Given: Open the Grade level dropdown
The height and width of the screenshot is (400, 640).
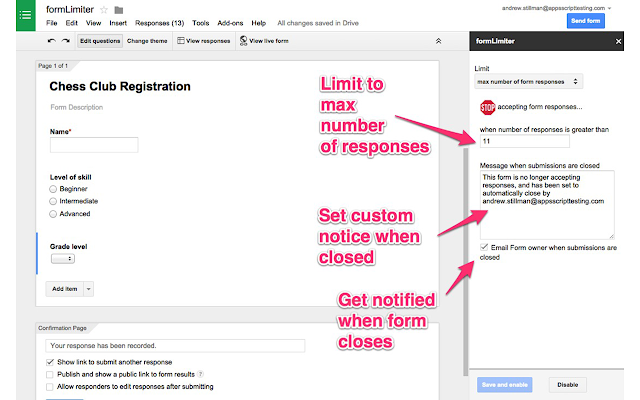Looking at the screenshot, I should 62,258.
